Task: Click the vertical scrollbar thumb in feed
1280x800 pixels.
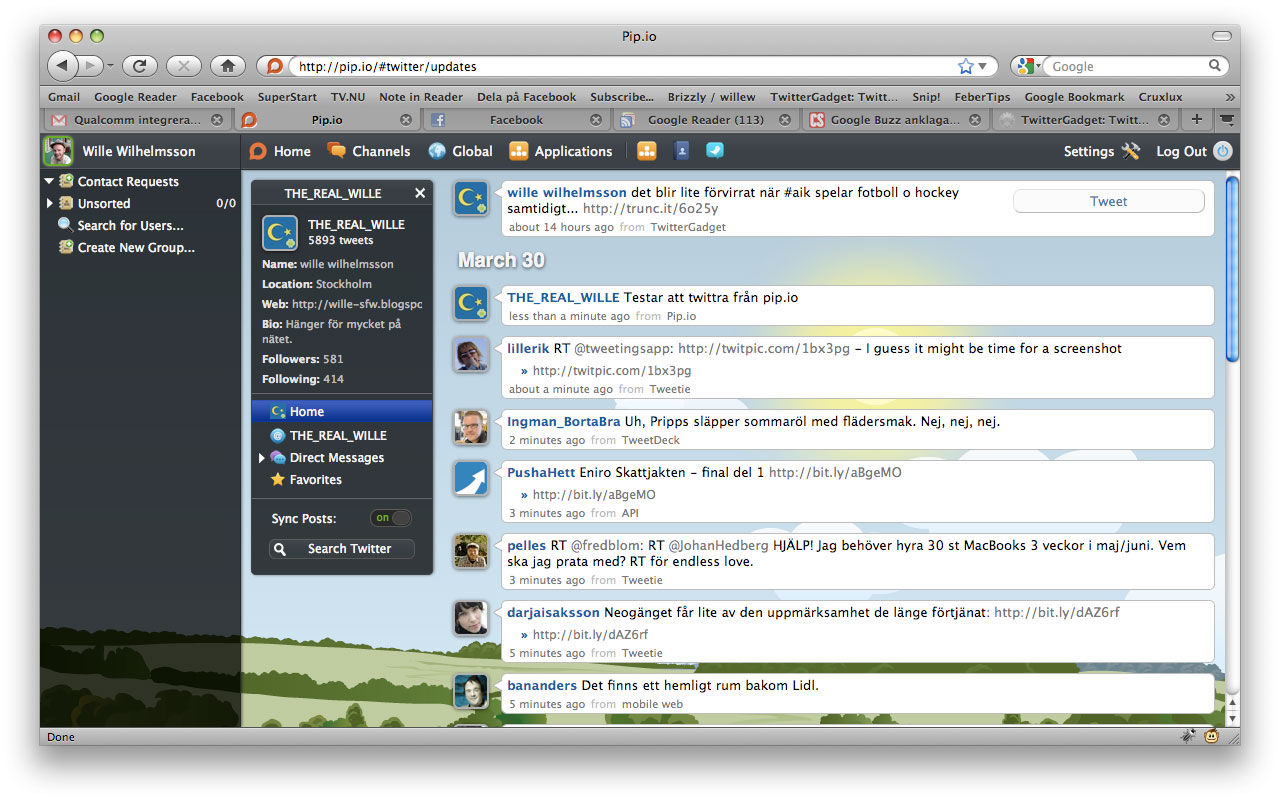Action: point(1232,270)
